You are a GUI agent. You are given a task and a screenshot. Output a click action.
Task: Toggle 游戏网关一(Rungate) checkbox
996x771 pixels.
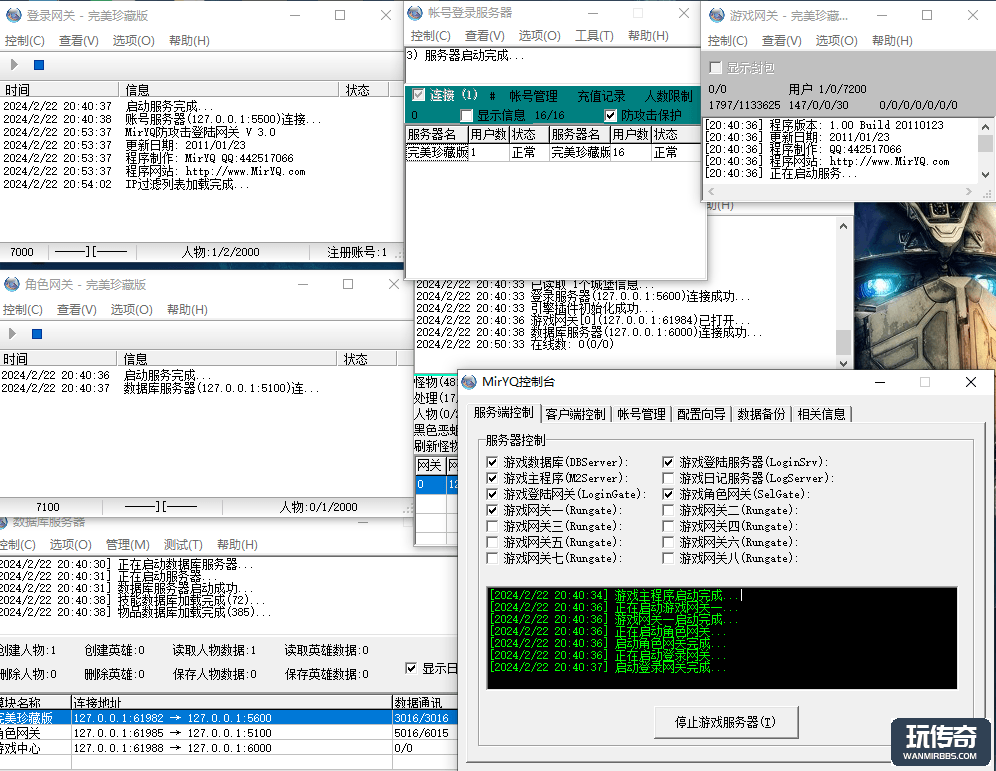(x=492, y=510)
